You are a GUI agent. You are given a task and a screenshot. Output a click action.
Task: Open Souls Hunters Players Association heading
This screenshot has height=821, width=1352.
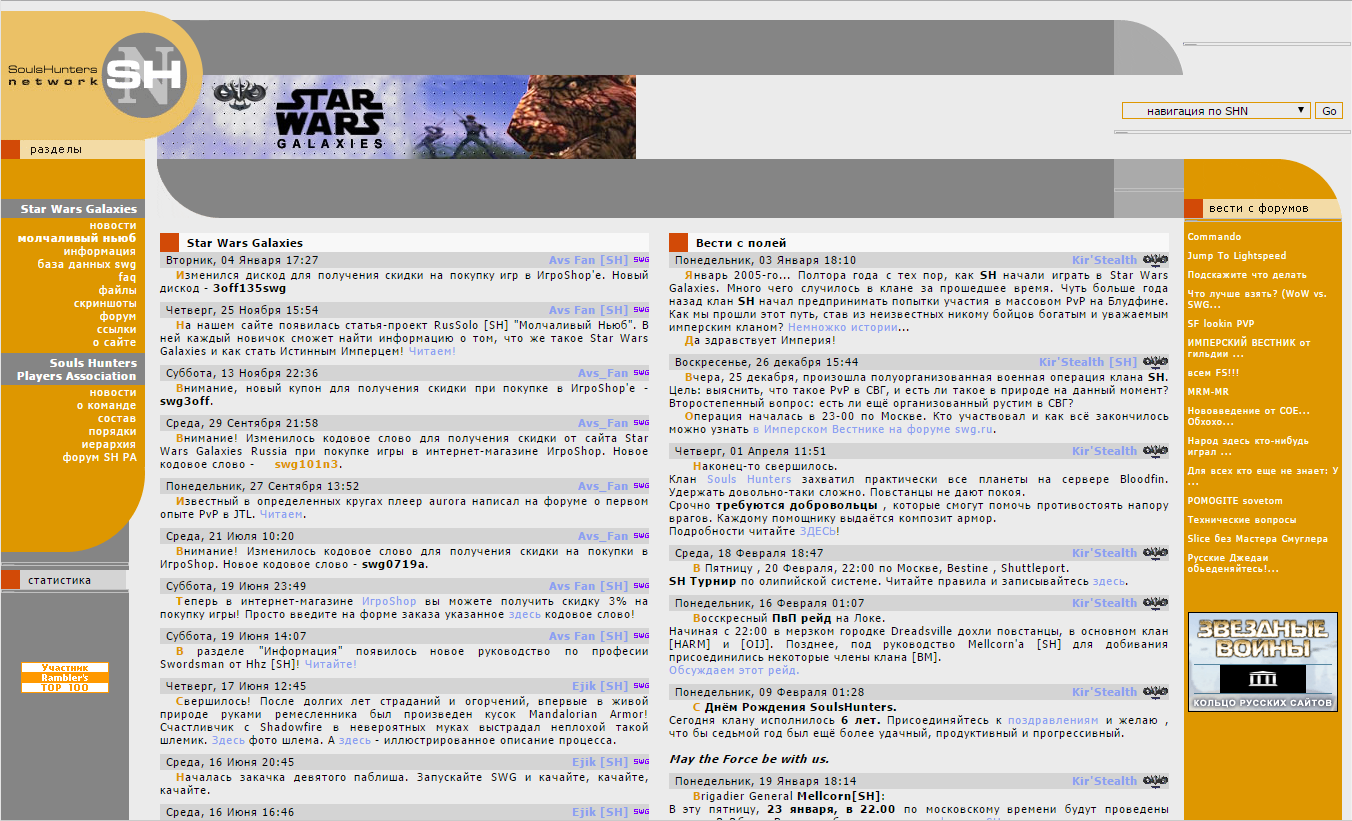[x=76, y=370]
